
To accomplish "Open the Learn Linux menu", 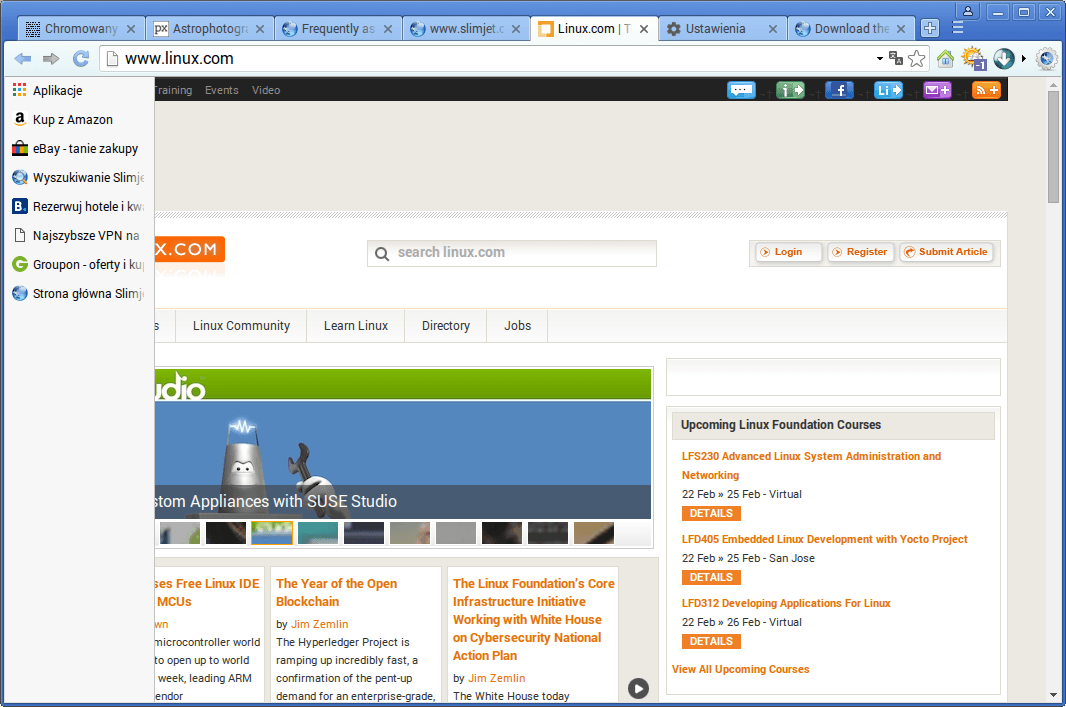I will point(356,326).
